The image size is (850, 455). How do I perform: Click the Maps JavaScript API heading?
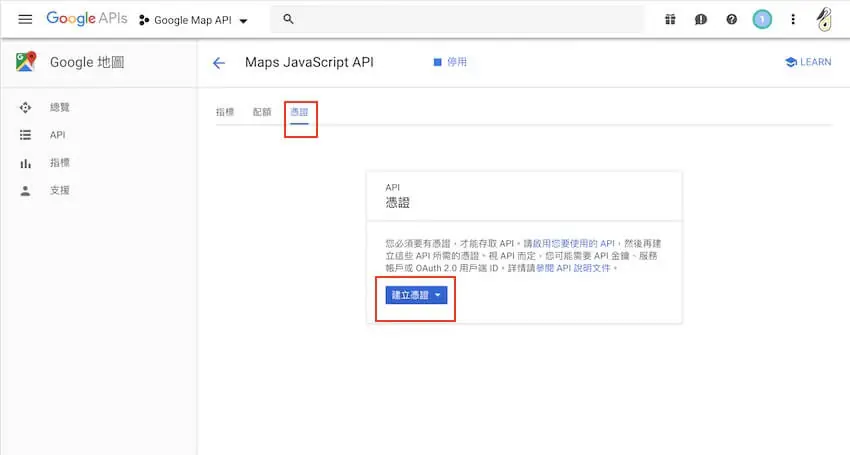coord(309,62)
